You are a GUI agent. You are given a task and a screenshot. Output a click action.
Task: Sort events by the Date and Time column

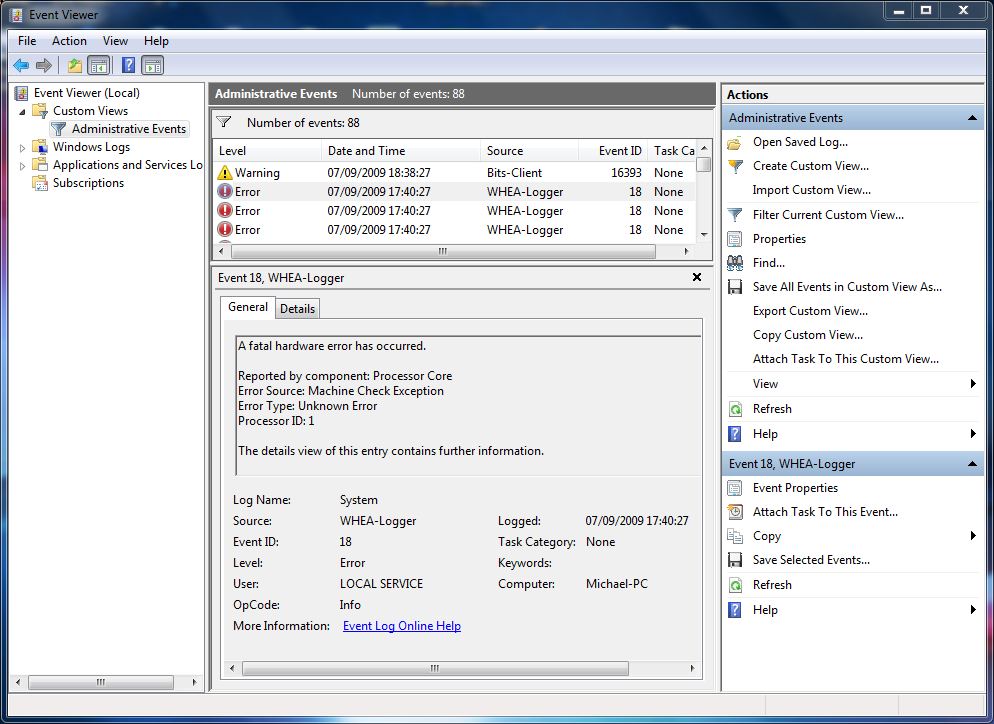pyautogui.click(x=366, y=151)
